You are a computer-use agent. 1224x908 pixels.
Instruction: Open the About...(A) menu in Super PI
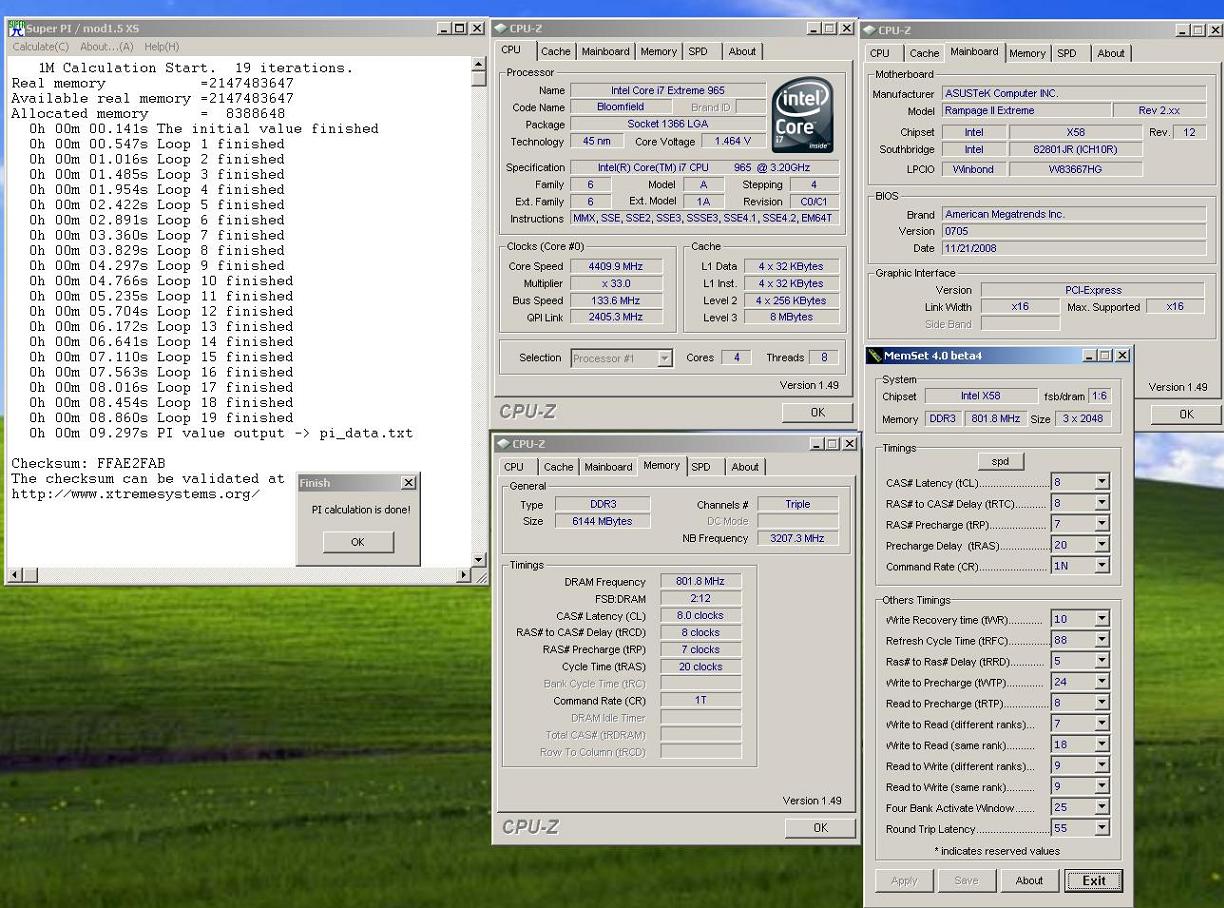coord(107,46)
